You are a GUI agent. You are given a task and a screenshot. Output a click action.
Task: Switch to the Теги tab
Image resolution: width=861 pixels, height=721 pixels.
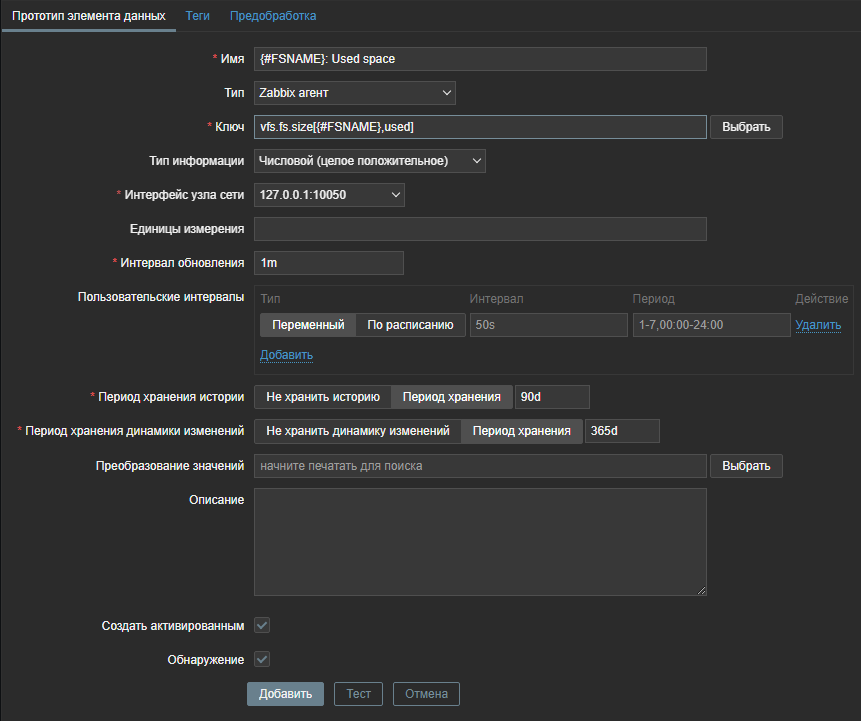click(197, 16)
